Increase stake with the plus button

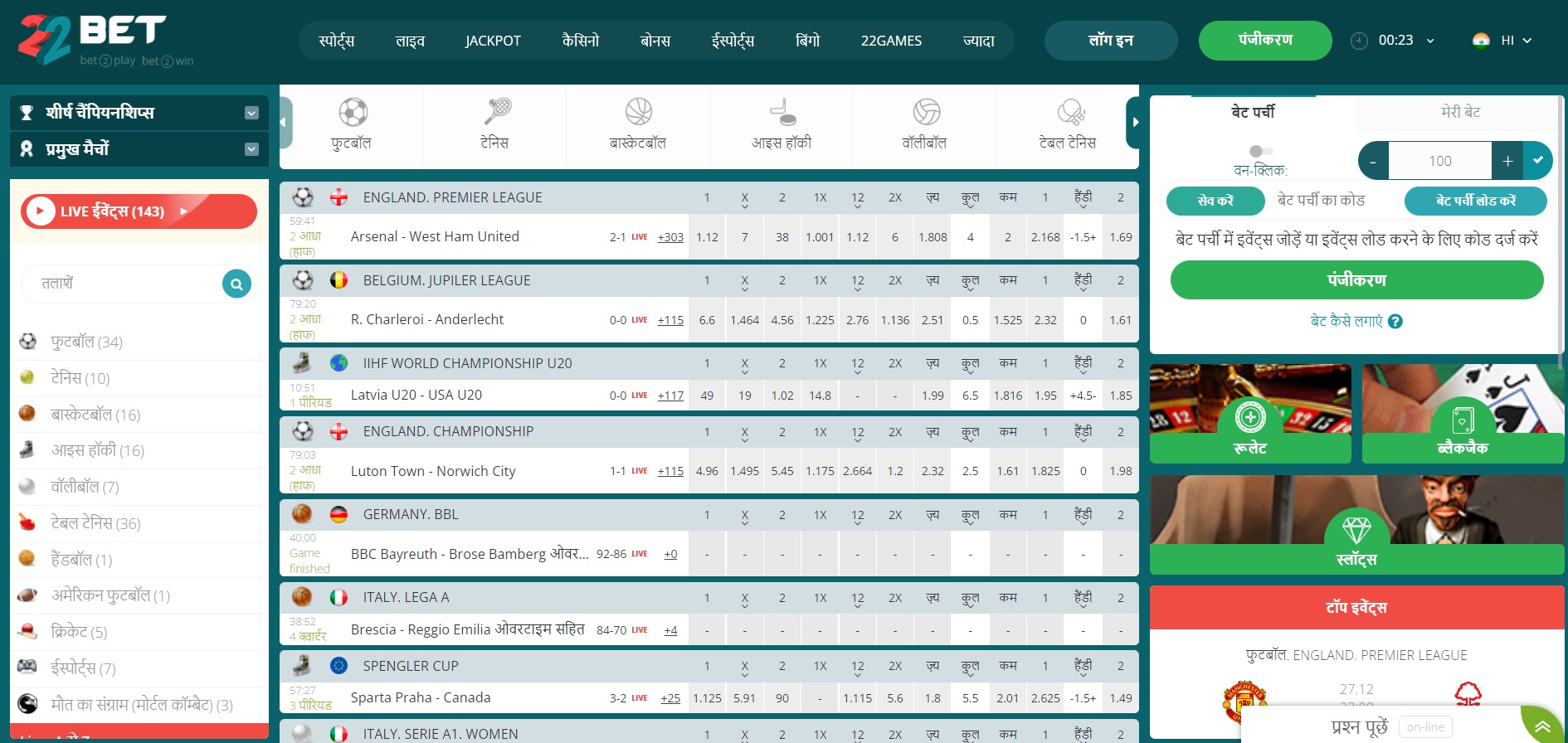coord(1507,160)
